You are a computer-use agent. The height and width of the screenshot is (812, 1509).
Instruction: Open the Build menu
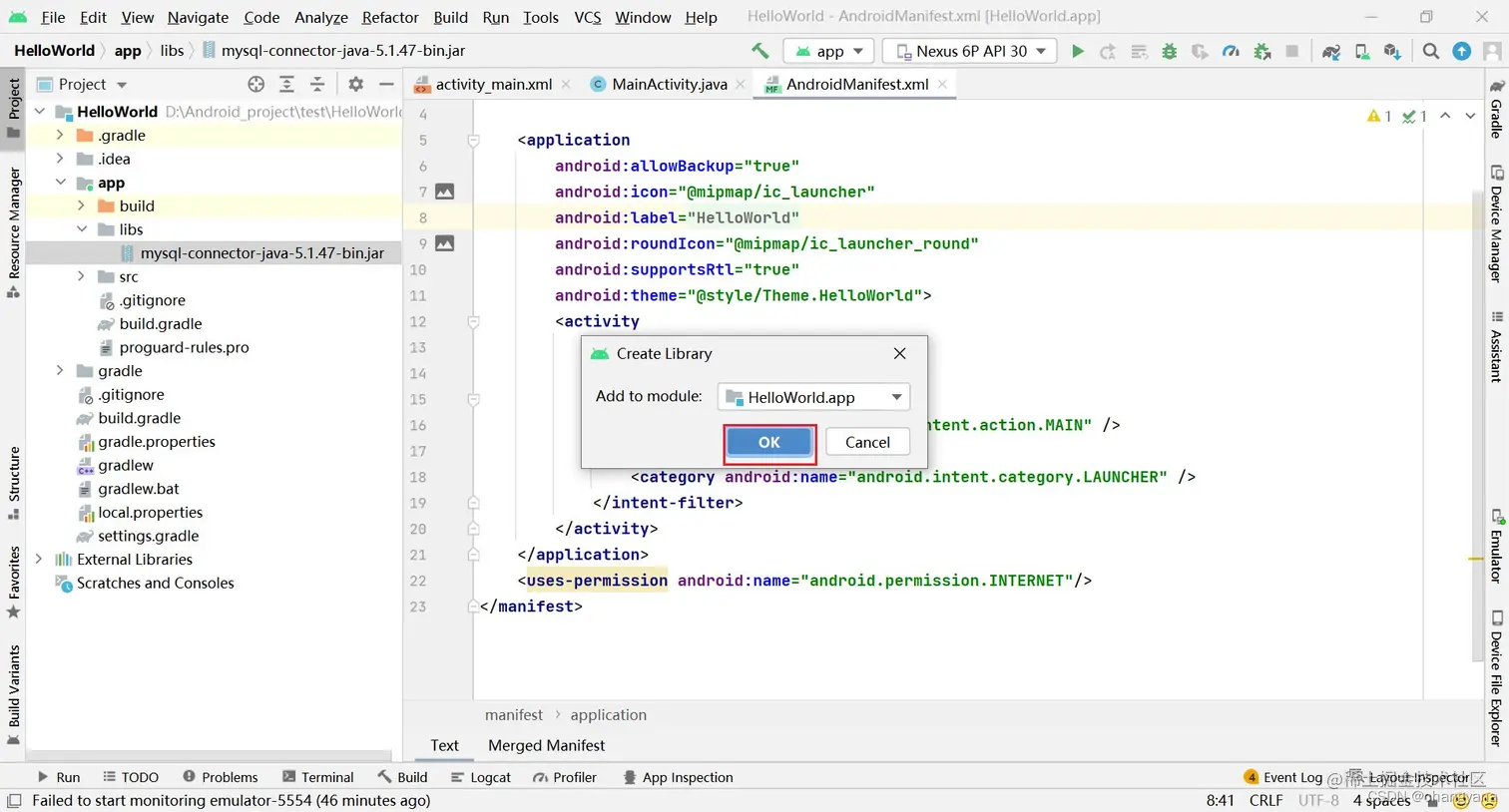(450, 17)
